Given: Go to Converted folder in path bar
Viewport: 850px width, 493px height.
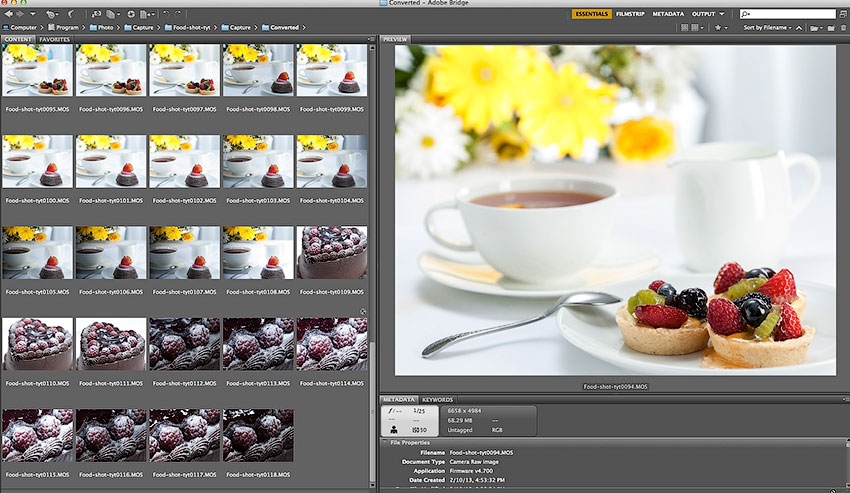Looking at the screenshot, I should pyautogui.click(x=280, y=27).
